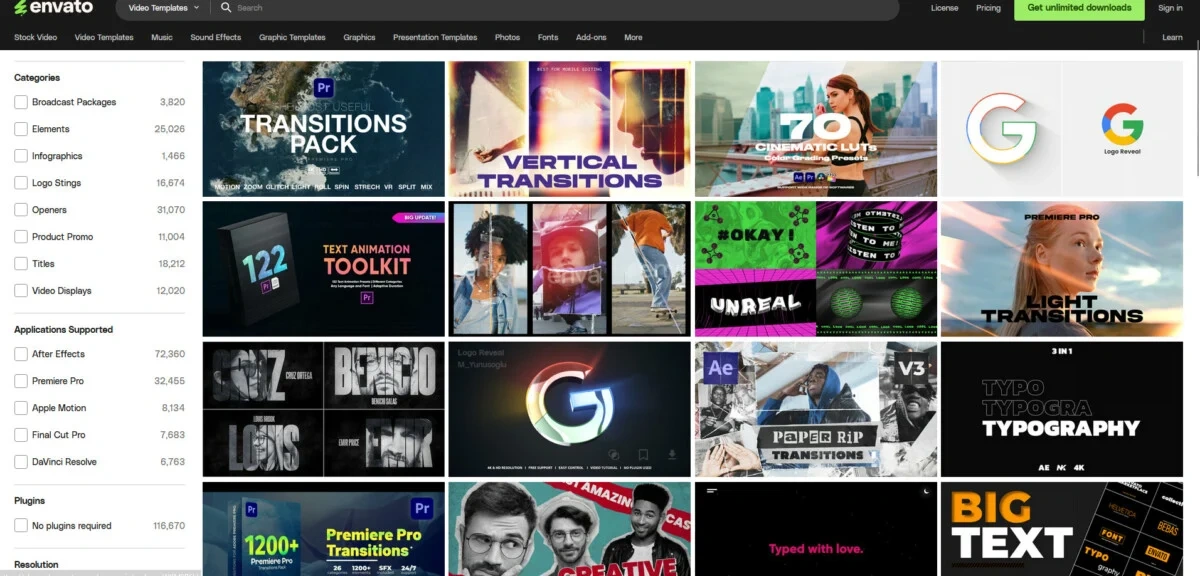Viewport: 1200px width, 576px height.
Task: Download the Logo Reveal item via arrow icon
Action: 672,454
